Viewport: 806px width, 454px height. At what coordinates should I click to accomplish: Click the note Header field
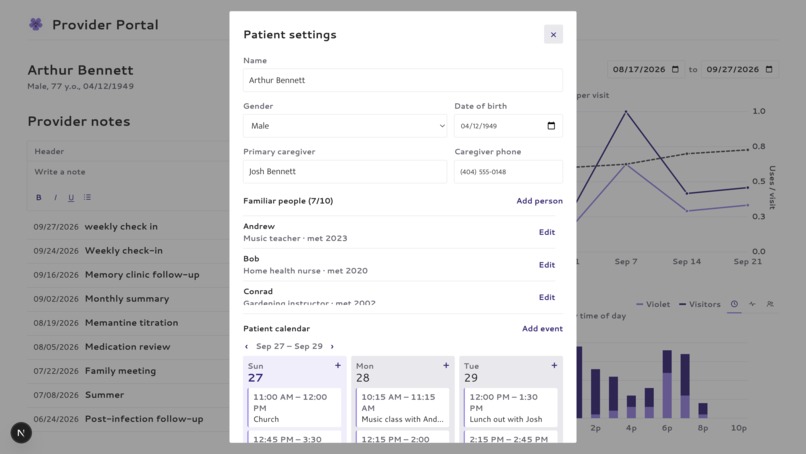coord(129,152)
